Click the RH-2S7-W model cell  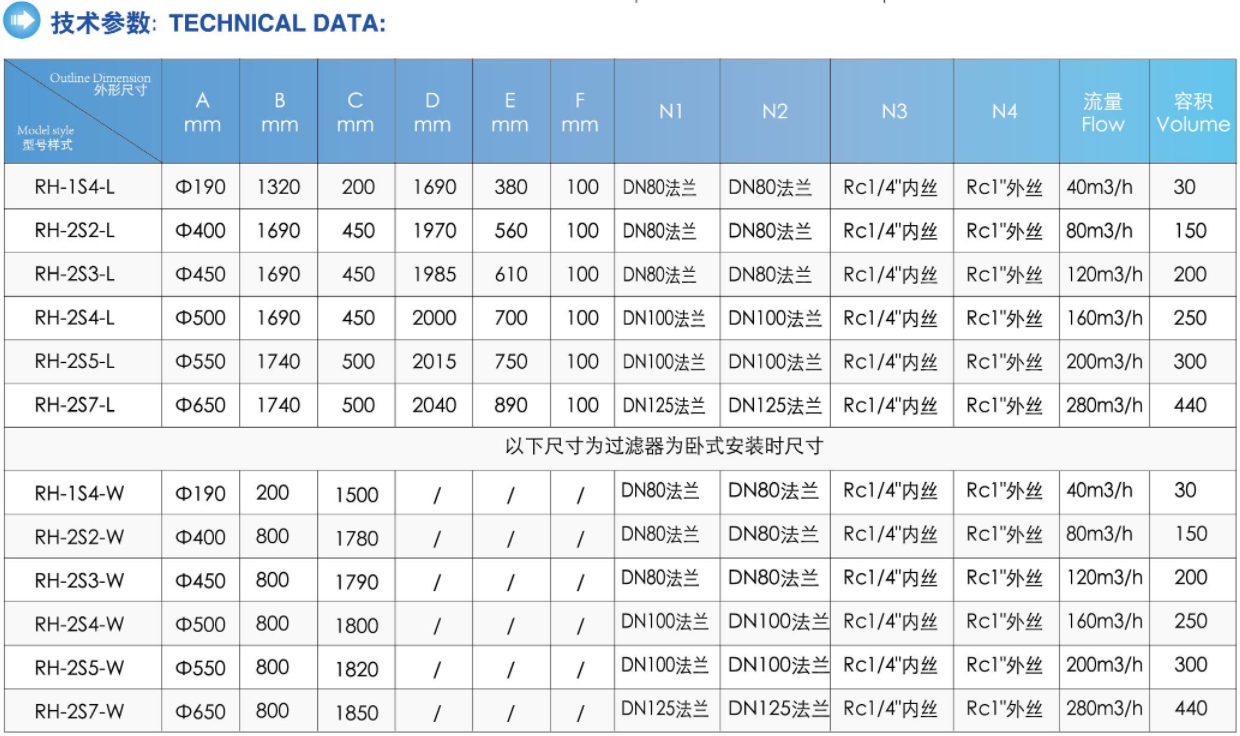pos(79,712)
